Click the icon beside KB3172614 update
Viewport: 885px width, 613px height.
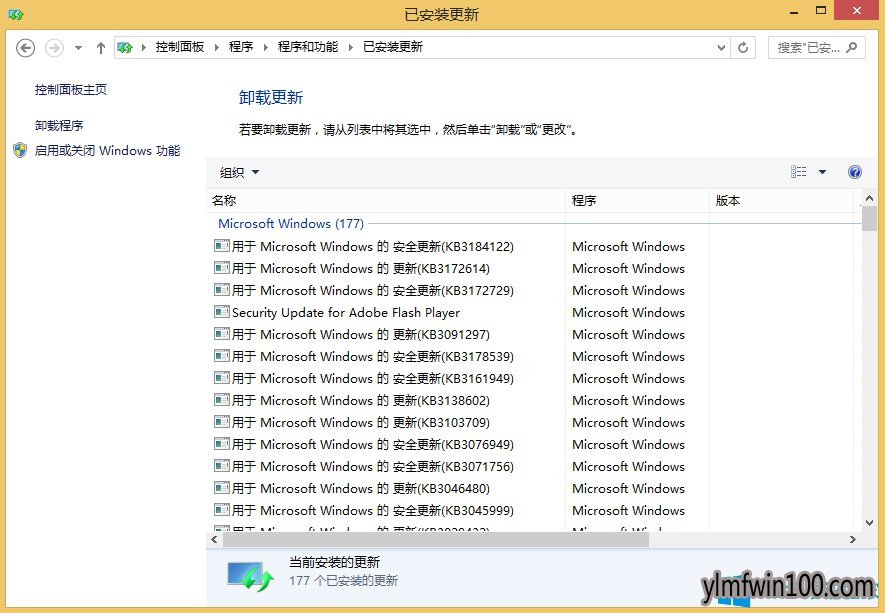click(222, 268)
